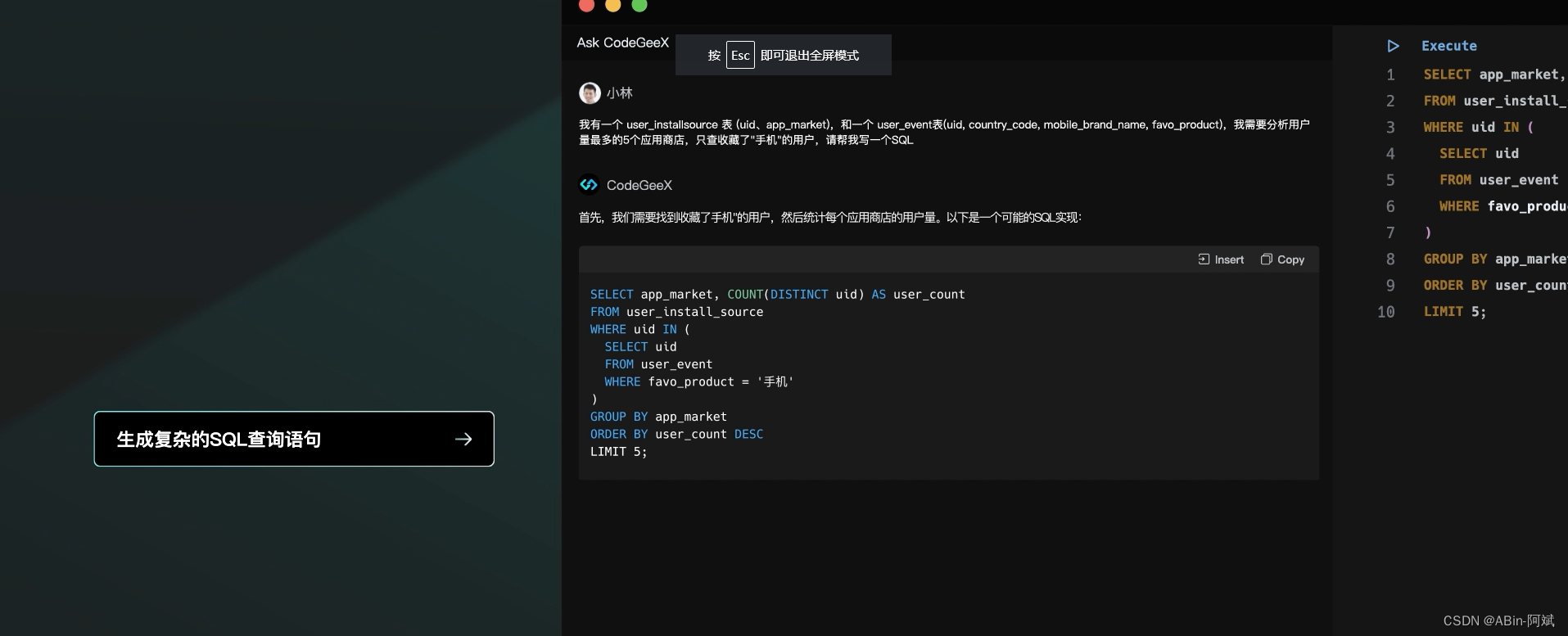Click 'GROUP BY app_market' in the chat code block
The width and height of the screenshot is (1568, 636).
(658, 417)
